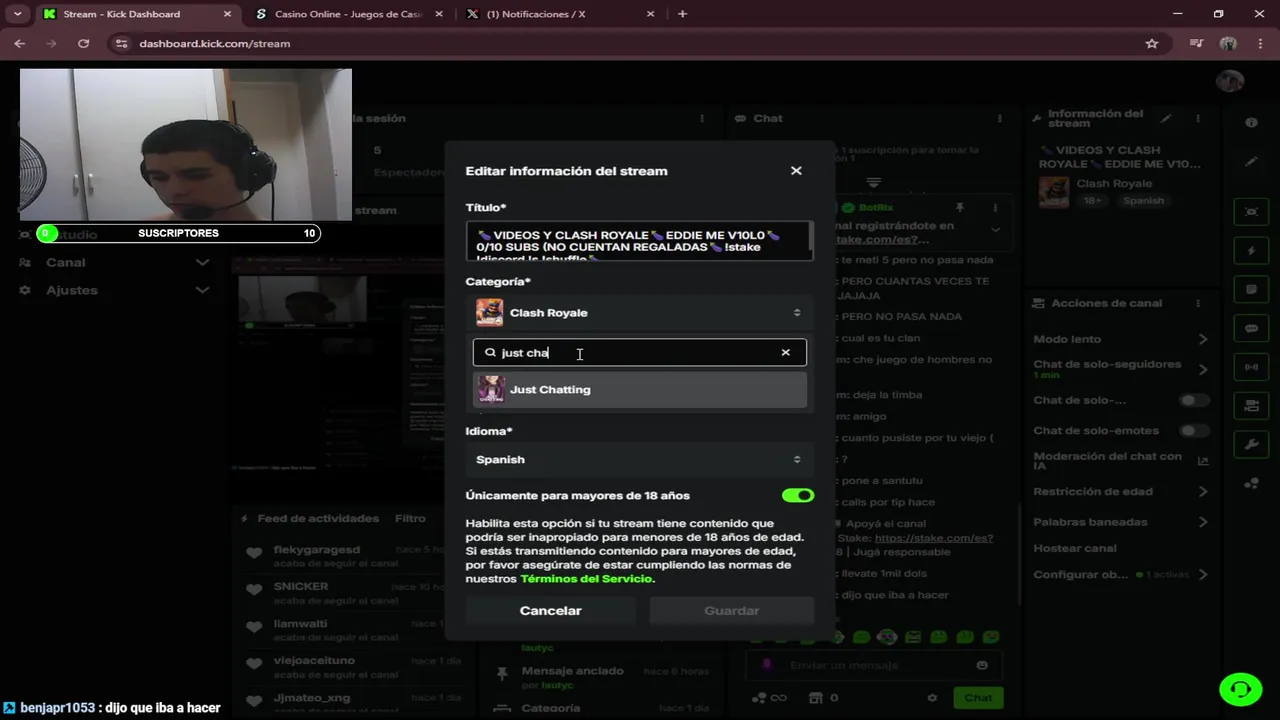Bookmark this page with the star icon
Screen dimensions: 1280x720
[x=1152, y=43]
